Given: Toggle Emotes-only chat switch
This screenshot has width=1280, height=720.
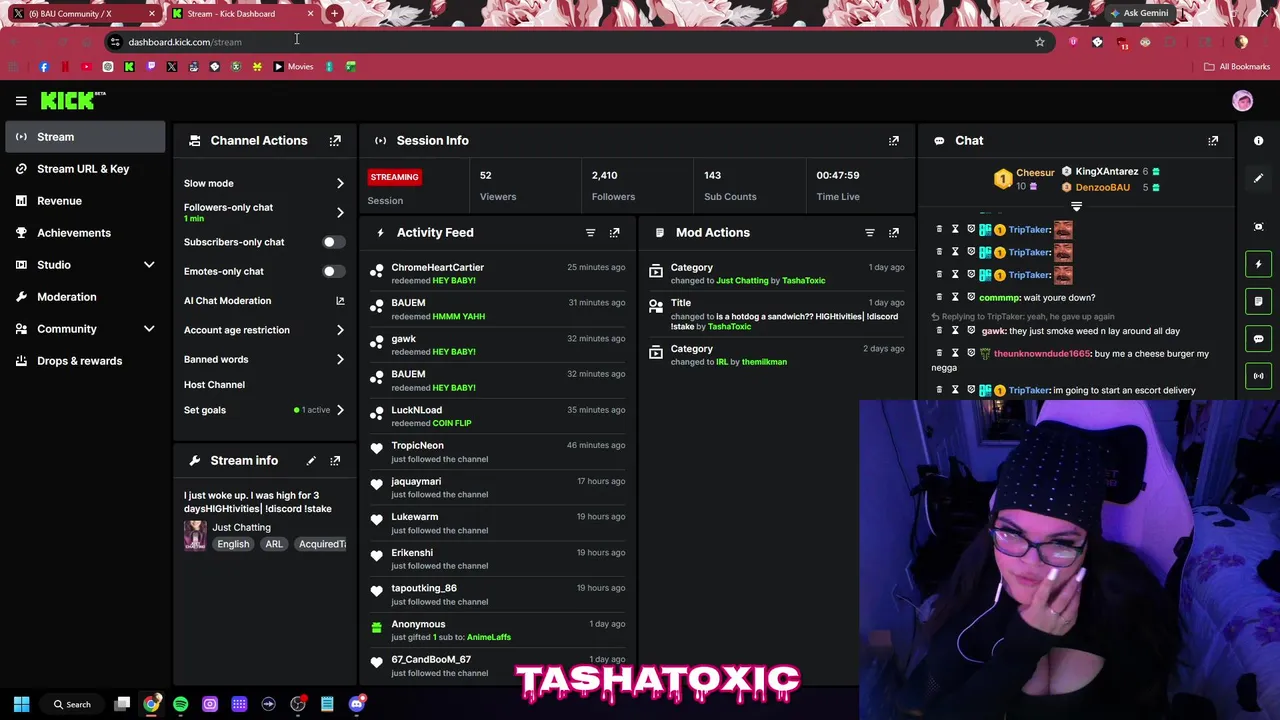Looking at the screenshot, I should click(x=333, y=271).
